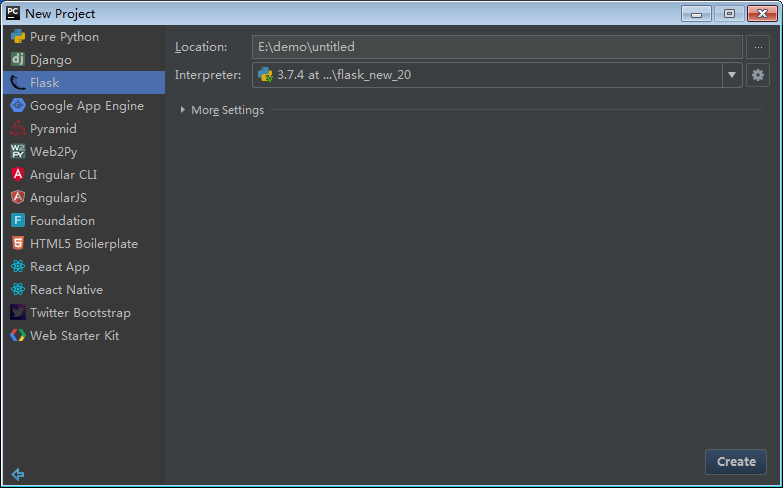Select React Native text entry
This screenshot has width=783, height=488.
[66, 290]
